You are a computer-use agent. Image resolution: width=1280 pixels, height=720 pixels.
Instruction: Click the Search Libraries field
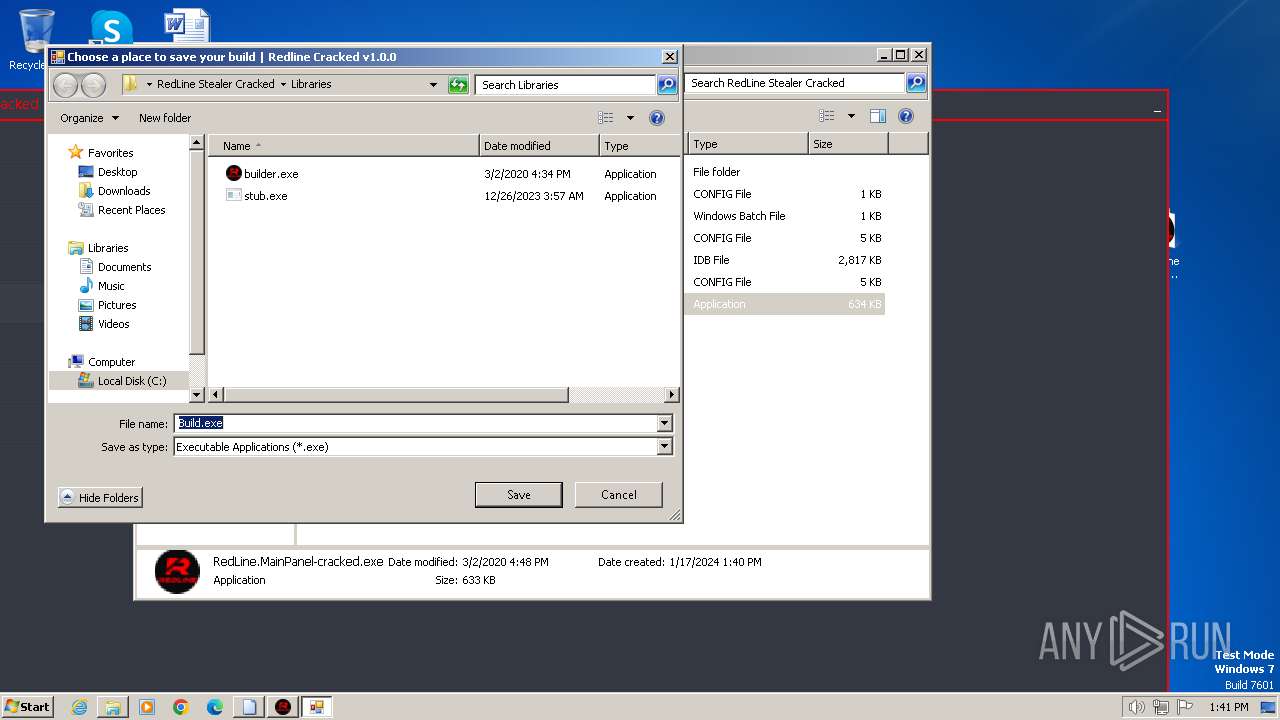click(x=565, y=85)
